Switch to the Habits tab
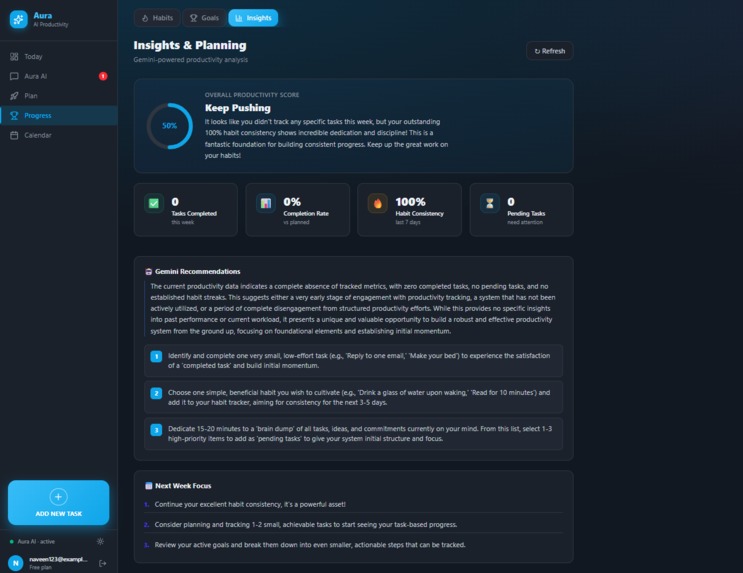The width and height of the screenshot is (743, 573). [157, 18]
